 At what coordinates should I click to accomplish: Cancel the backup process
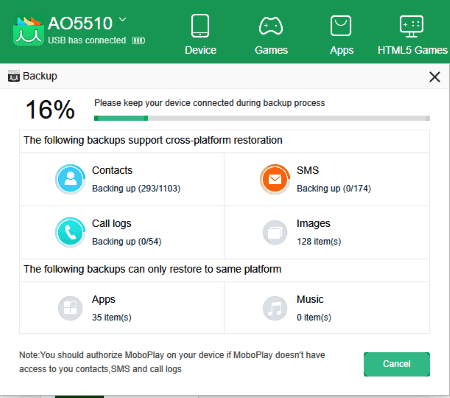point(397,364)
